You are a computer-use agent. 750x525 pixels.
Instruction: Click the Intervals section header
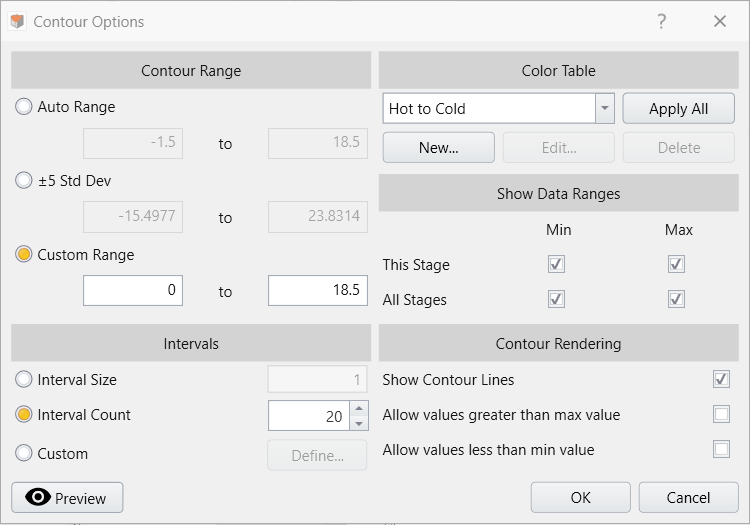(x=191, y=343)
